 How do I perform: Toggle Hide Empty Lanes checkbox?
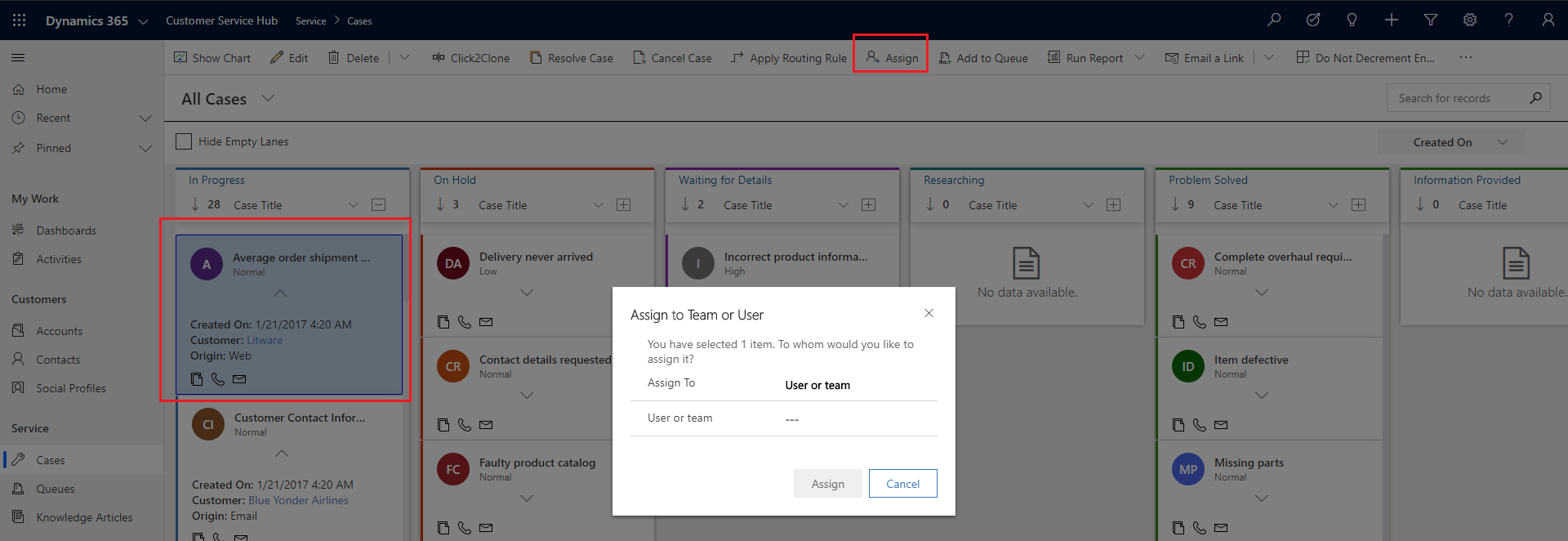(184, 141)
